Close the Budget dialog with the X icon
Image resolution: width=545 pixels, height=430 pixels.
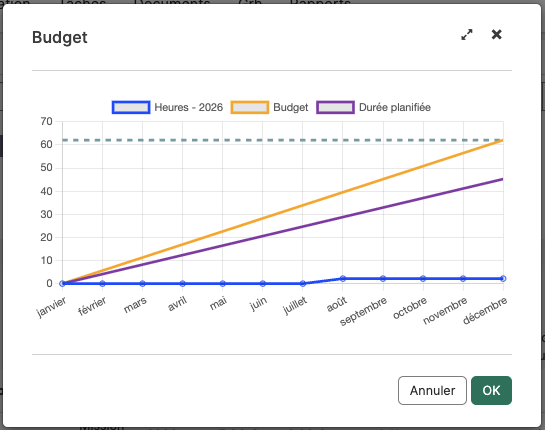pos(497,34)
